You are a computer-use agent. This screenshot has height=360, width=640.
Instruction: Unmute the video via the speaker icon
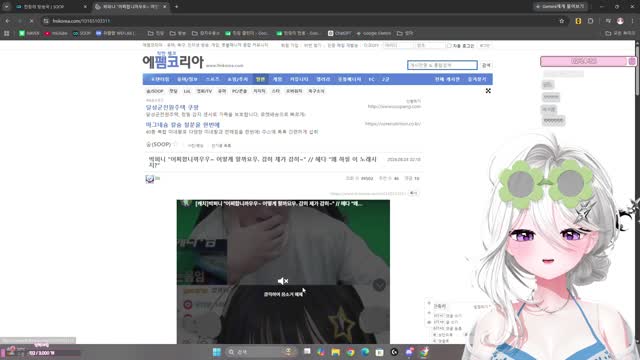(x=283, y=281)
